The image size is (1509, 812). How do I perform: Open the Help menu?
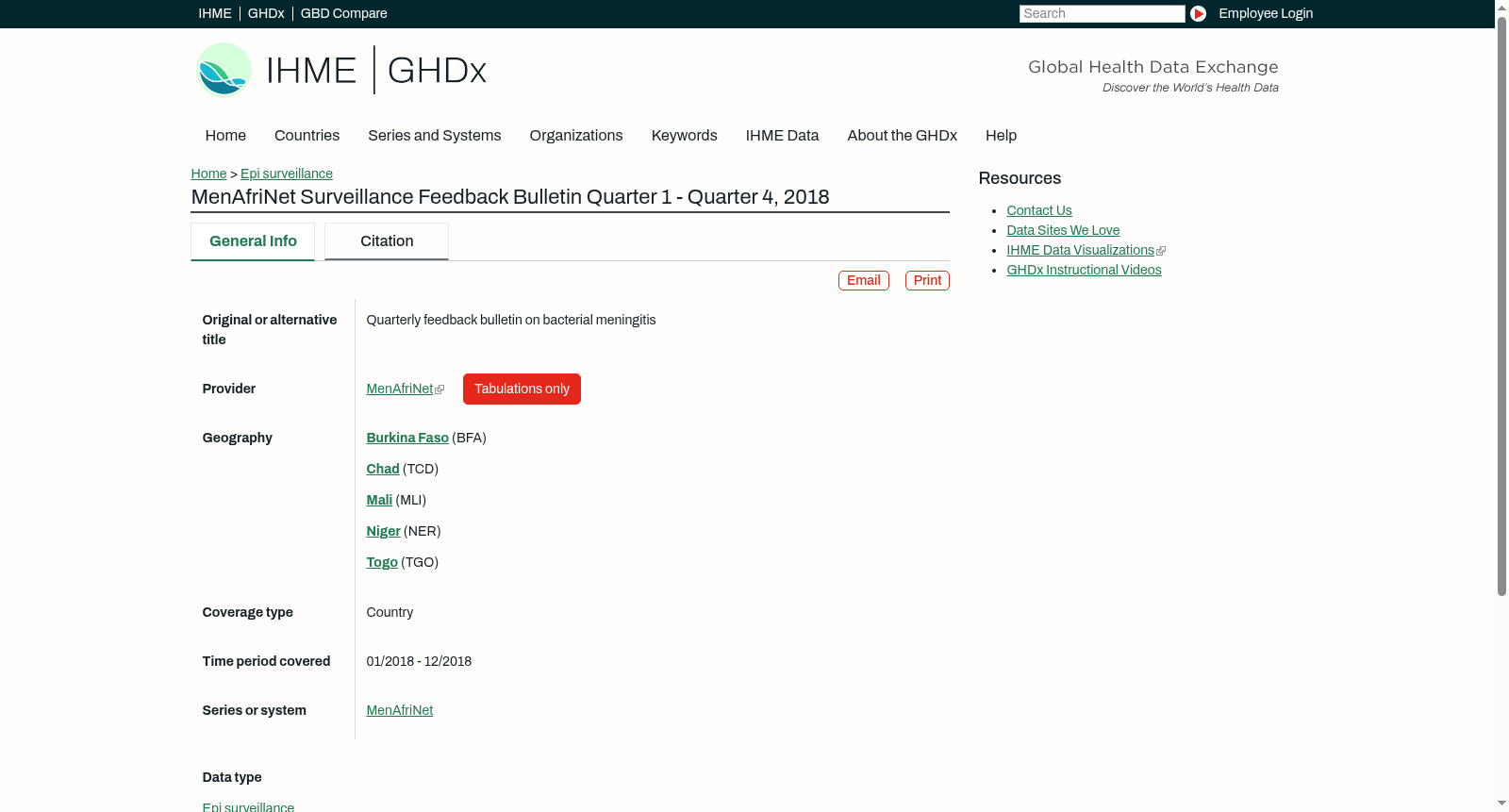pyautogui.click(x=1001, y=136)
